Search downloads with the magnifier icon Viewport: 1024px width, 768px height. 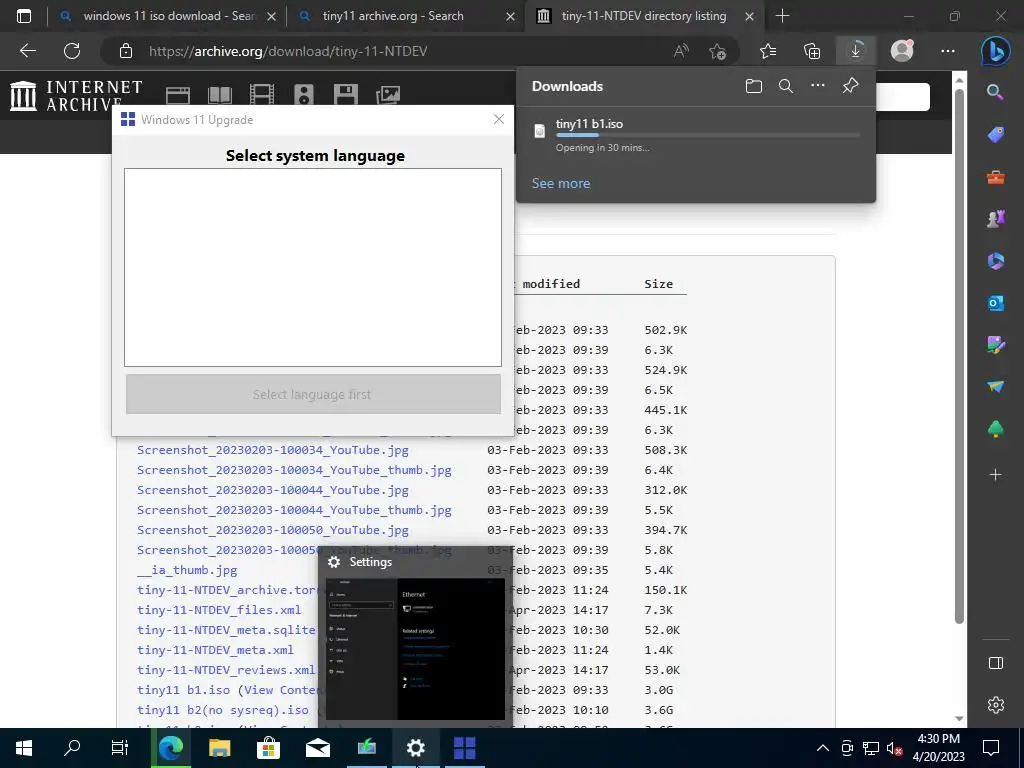pos(786,86)
